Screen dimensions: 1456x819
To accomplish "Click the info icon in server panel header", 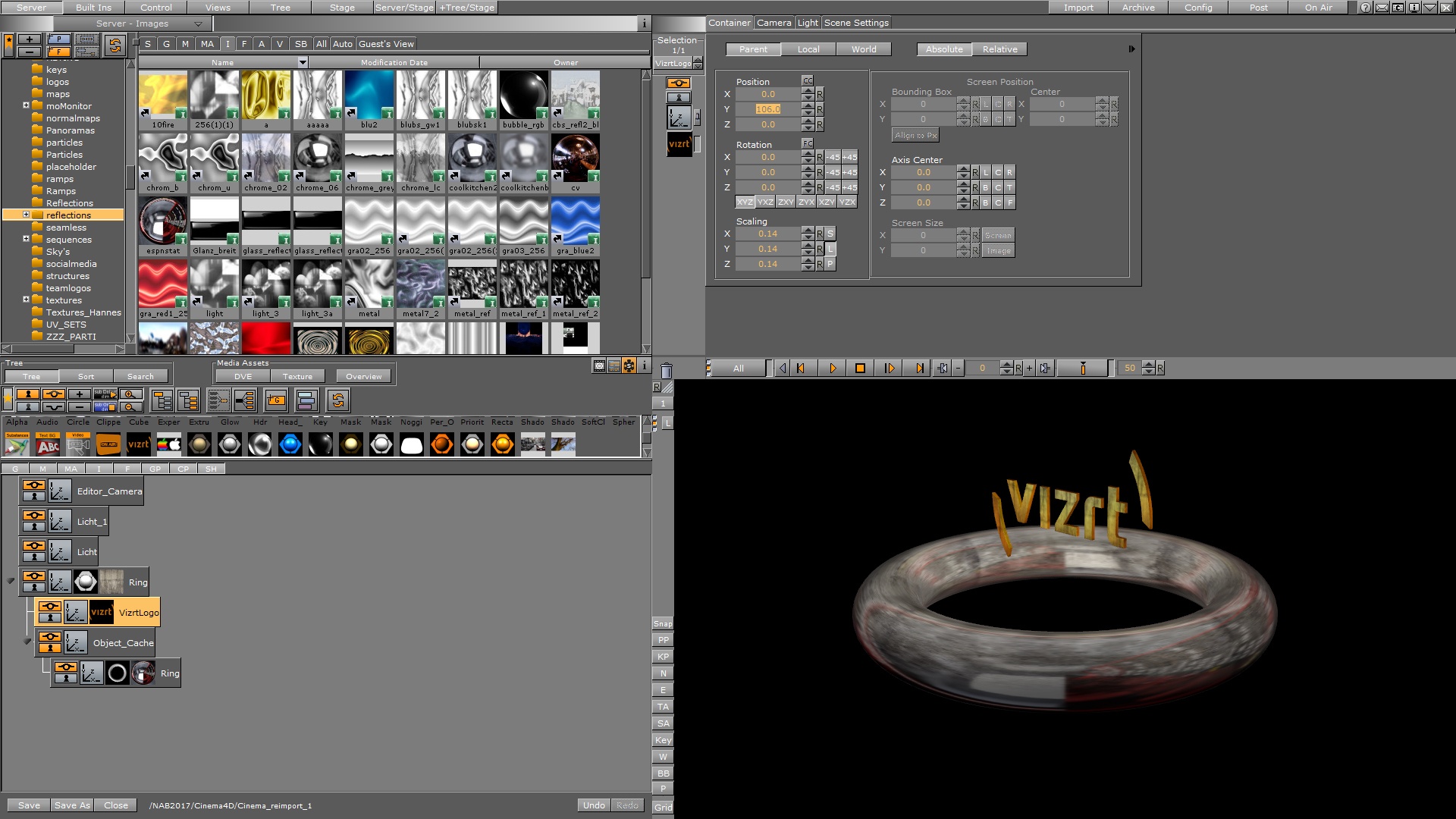I will tap(644, 24).
